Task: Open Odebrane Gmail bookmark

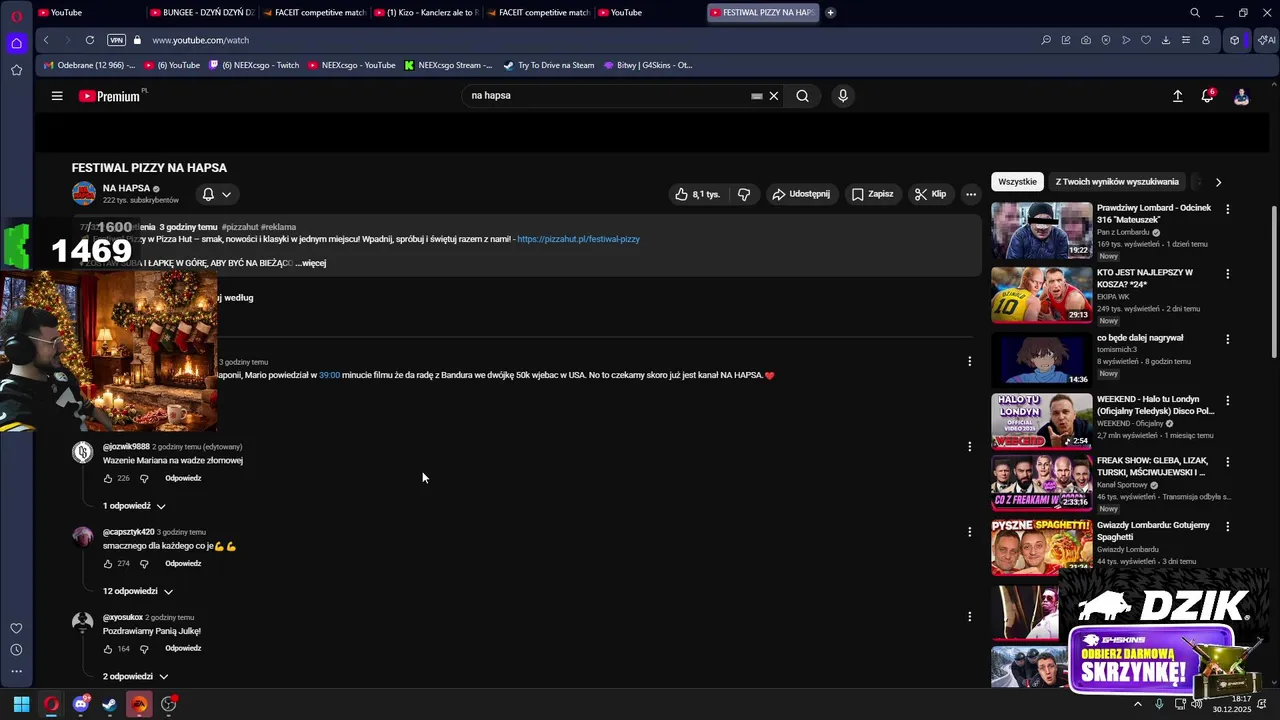Action: tap(89, 65)
